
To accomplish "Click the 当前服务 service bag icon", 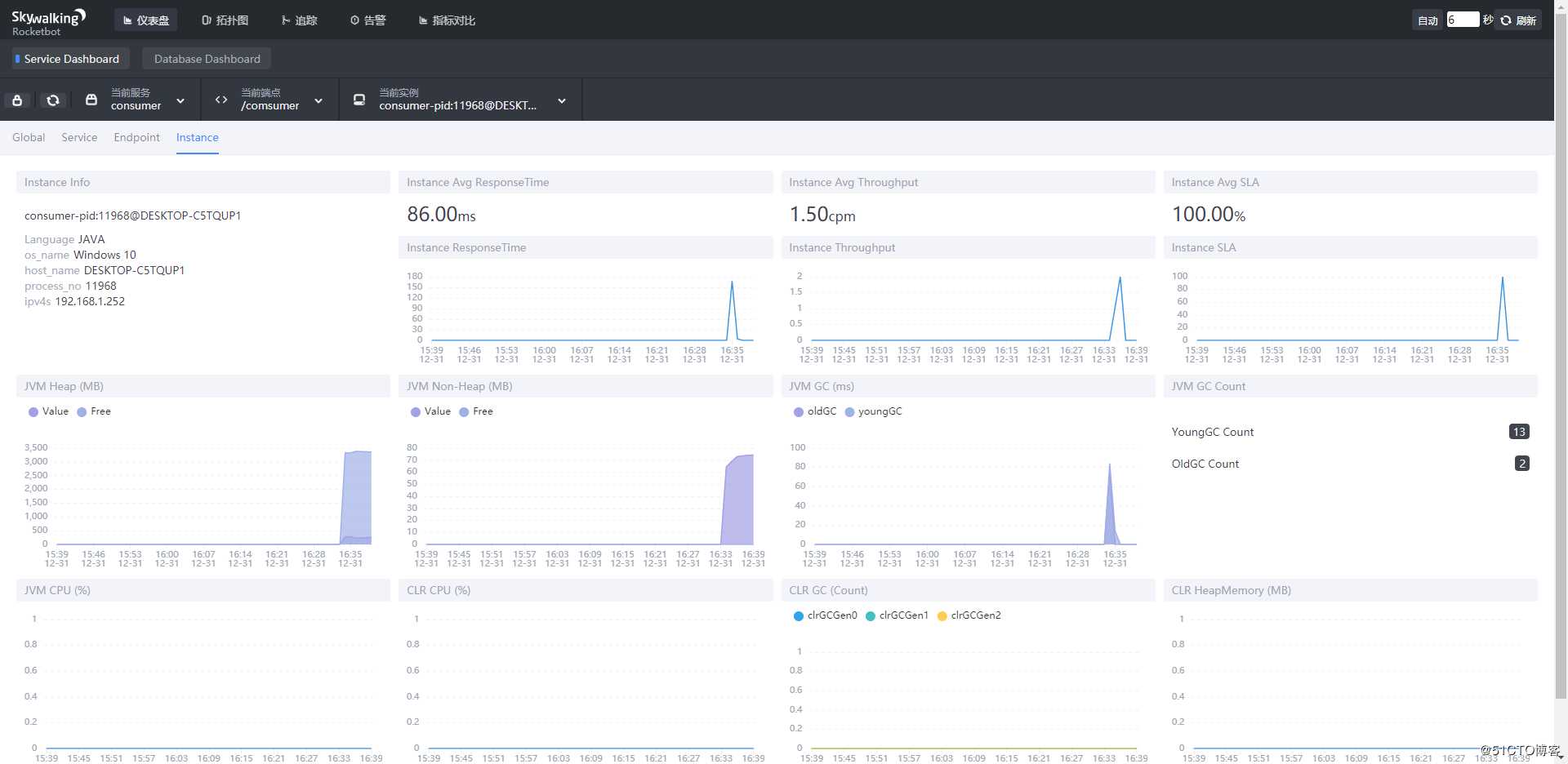I will (x=91, y=100).
